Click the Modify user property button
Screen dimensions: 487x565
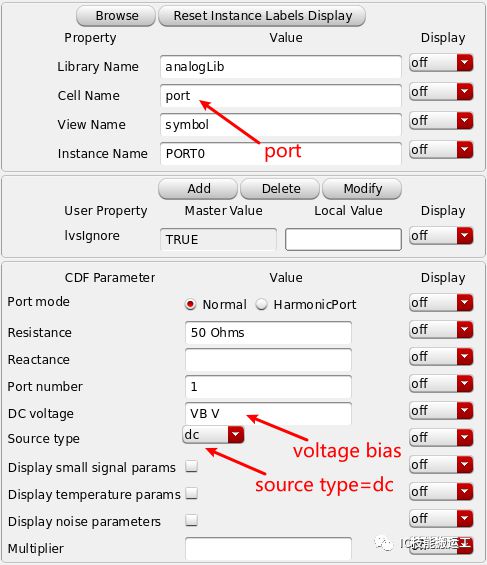(362, 189)
